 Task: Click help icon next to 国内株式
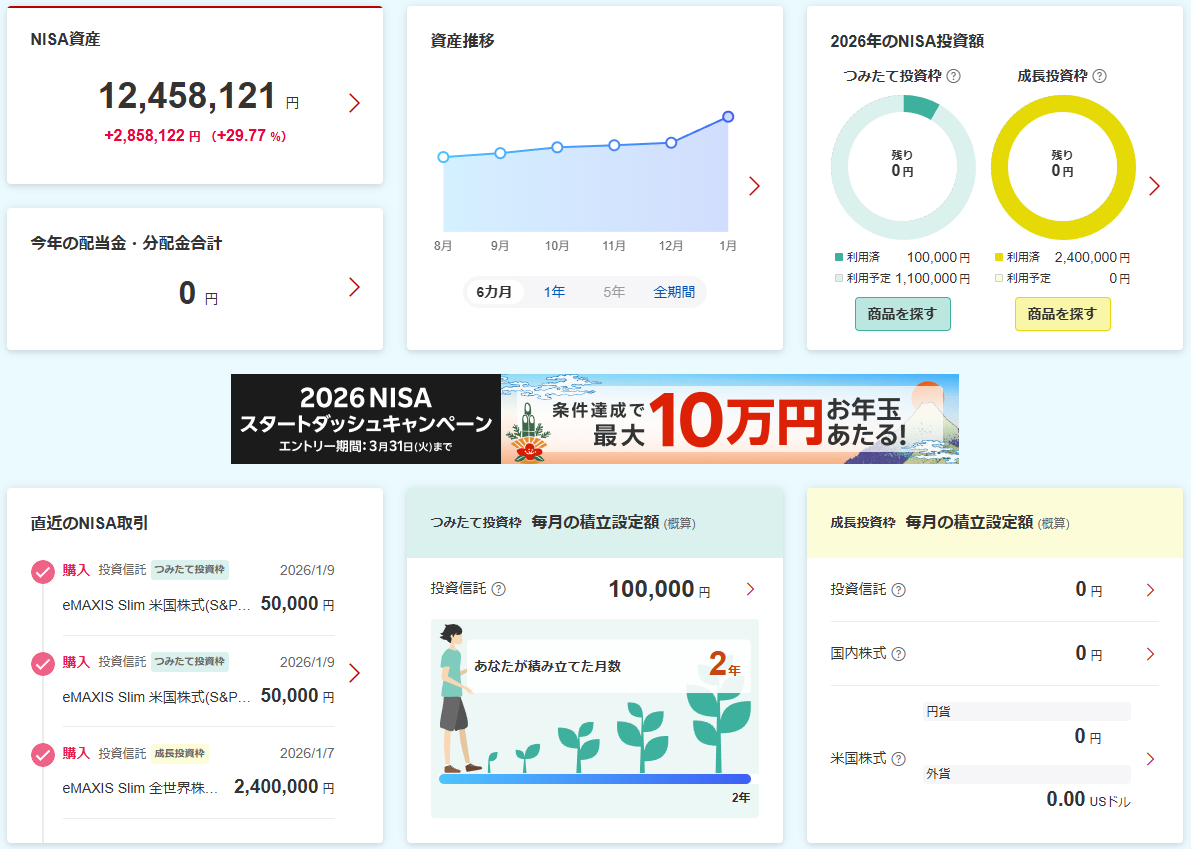(898, 654)
